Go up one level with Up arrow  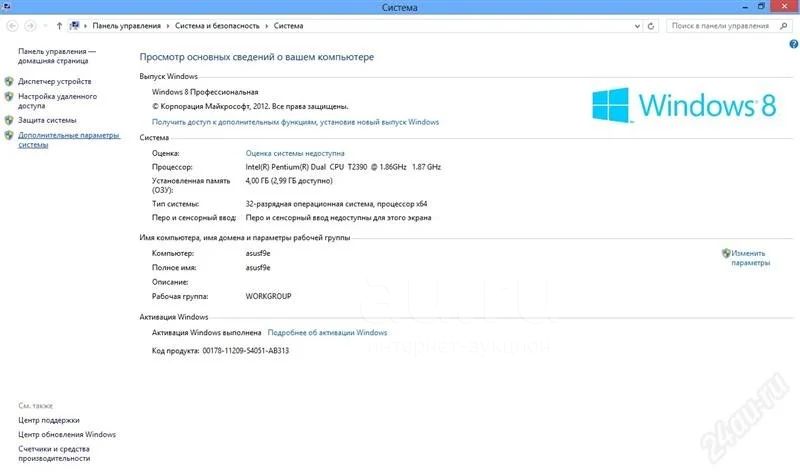pos(59,26)
